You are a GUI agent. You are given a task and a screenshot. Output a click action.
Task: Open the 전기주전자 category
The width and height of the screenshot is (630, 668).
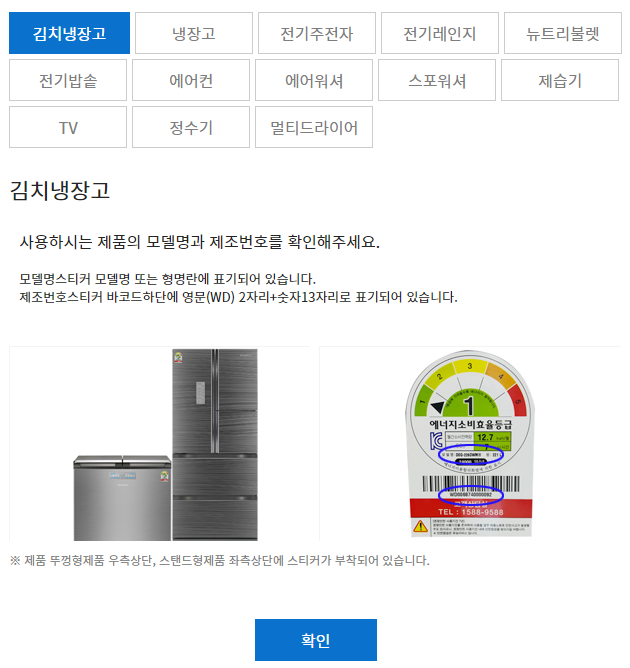pos(316,33)
